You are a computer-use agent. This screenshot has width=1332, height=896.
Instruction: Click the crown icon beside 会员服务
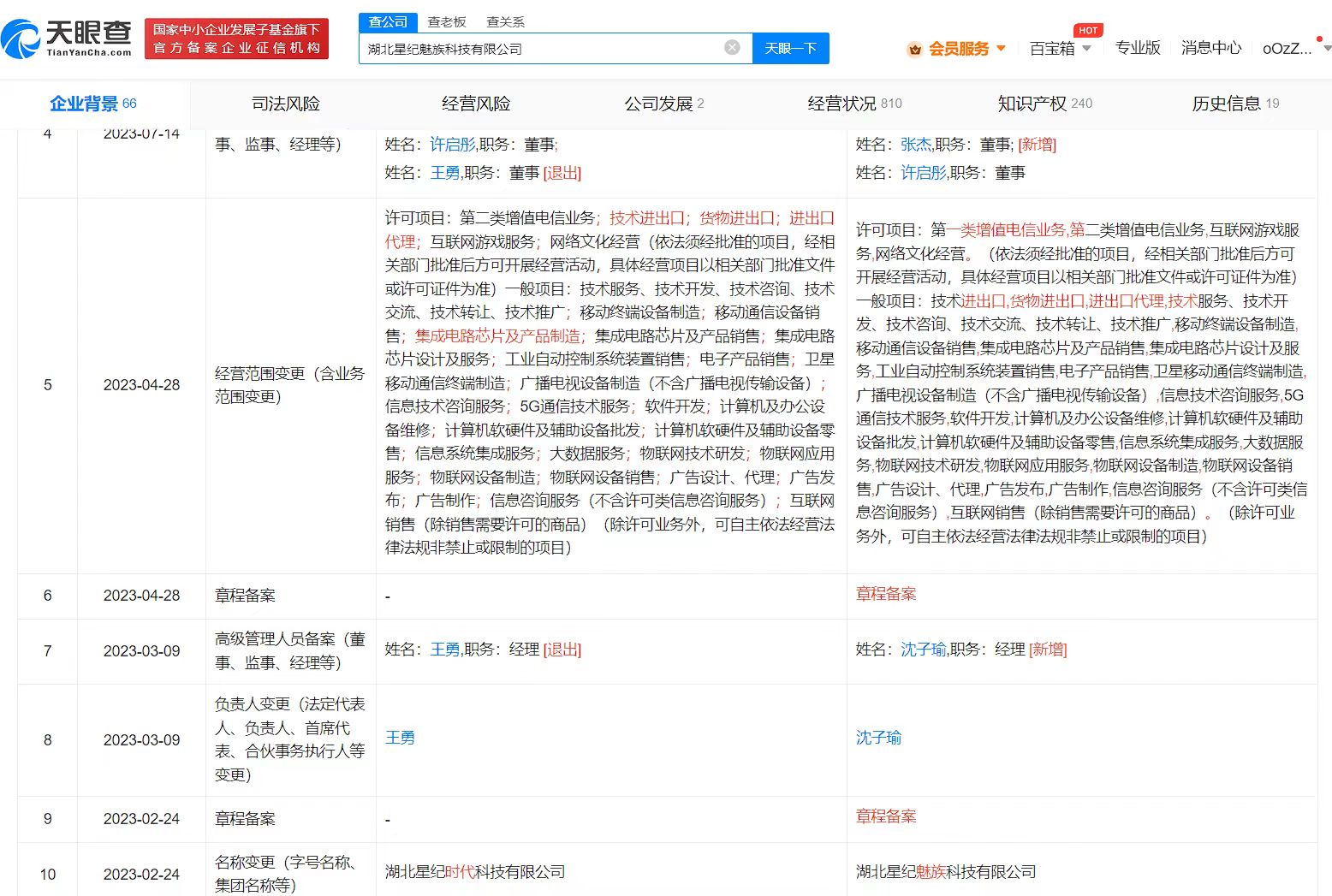click(914, 49)
